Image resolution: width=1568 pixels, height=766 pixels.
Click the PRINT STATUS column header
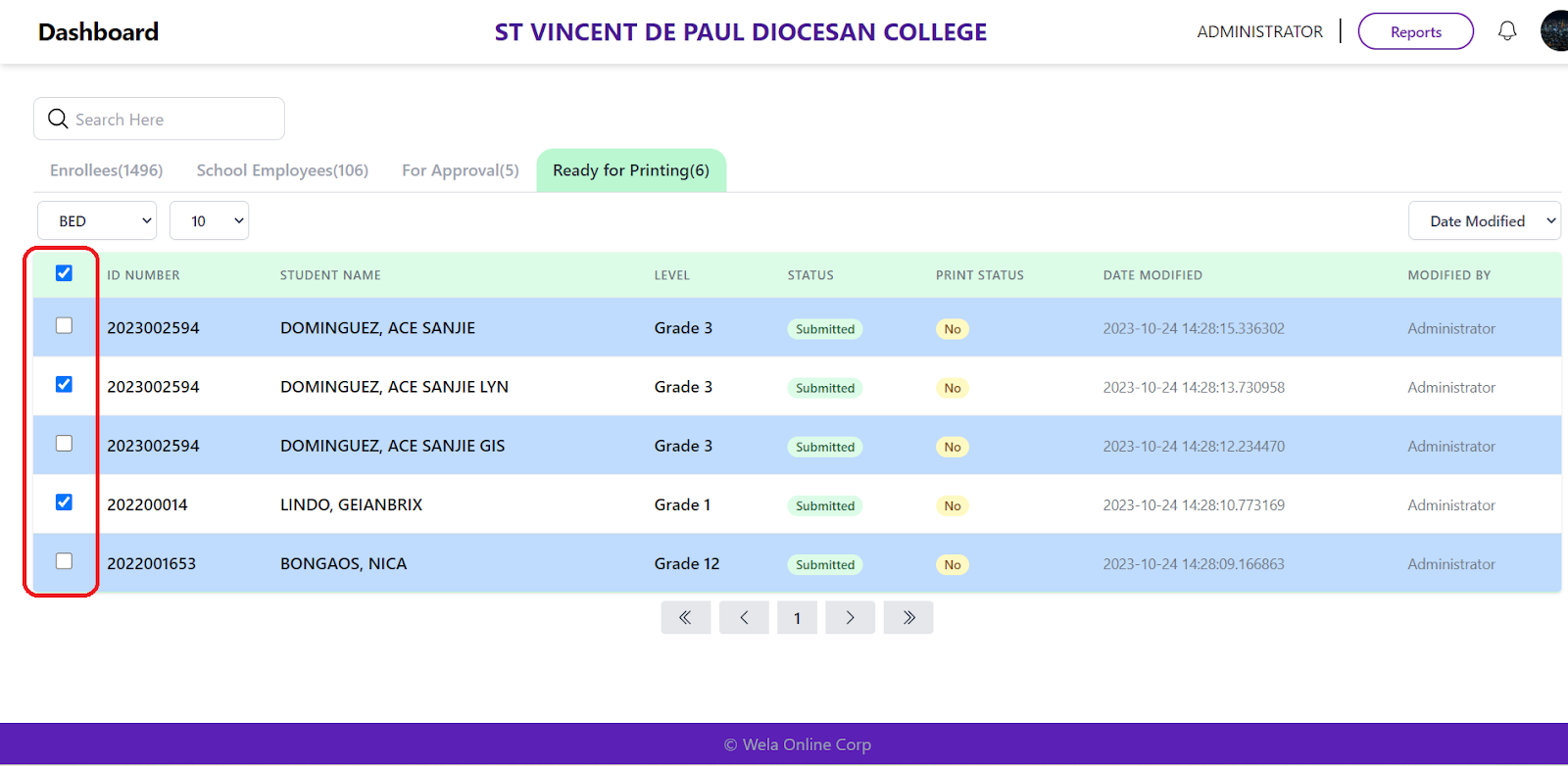(980, 275)
